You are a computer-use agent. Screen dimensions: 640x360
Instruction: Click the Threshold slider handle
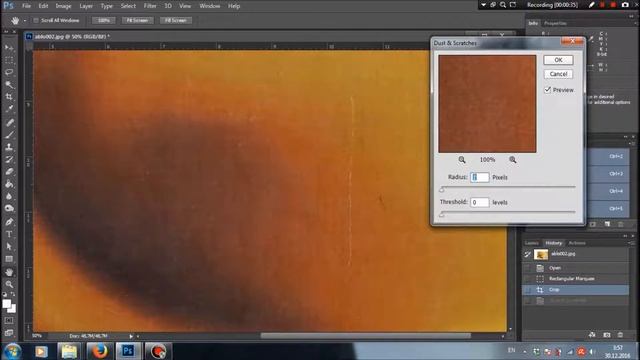point(442,214)
